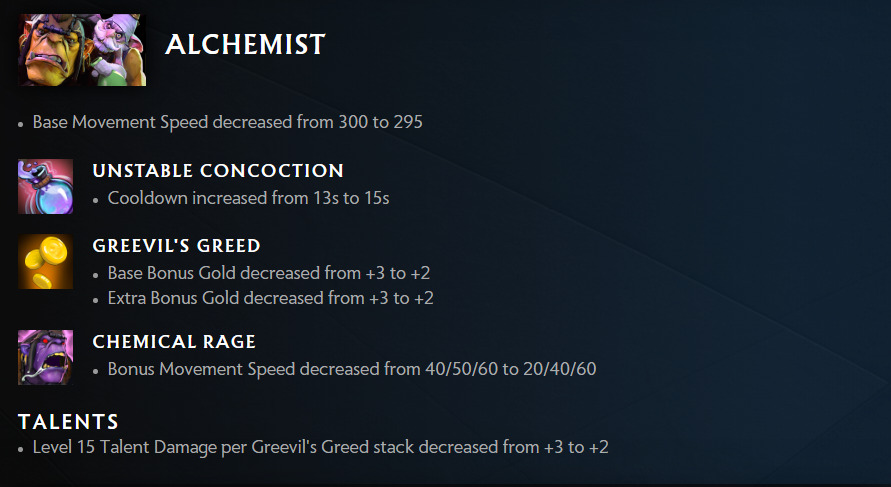891x487 pixels.
Task: Click the bullet before Base Bonus Gold
Action: (96, 275)
